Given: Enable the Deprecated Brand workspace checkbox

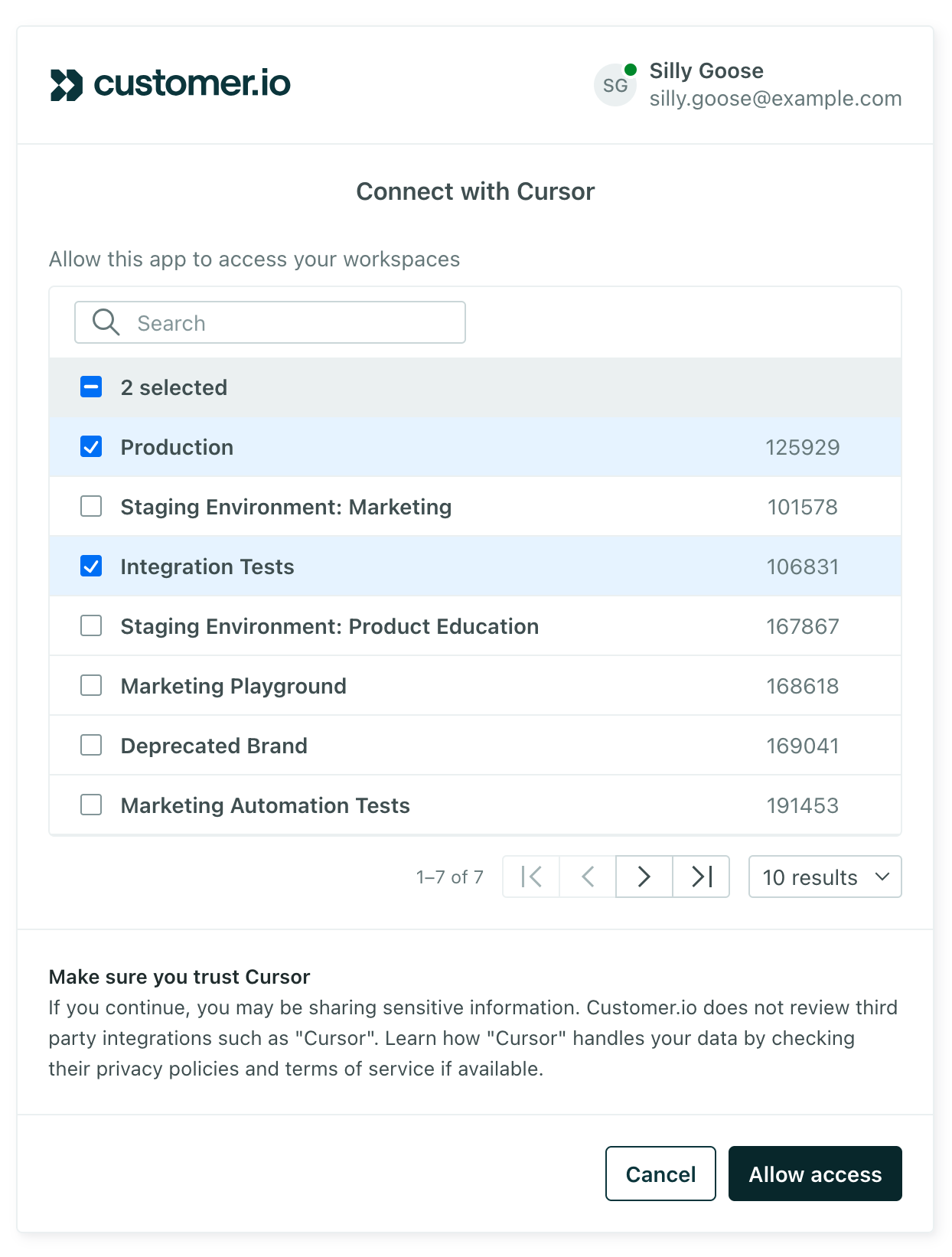Looking at the screenshot, I should (x=91, y=746).
